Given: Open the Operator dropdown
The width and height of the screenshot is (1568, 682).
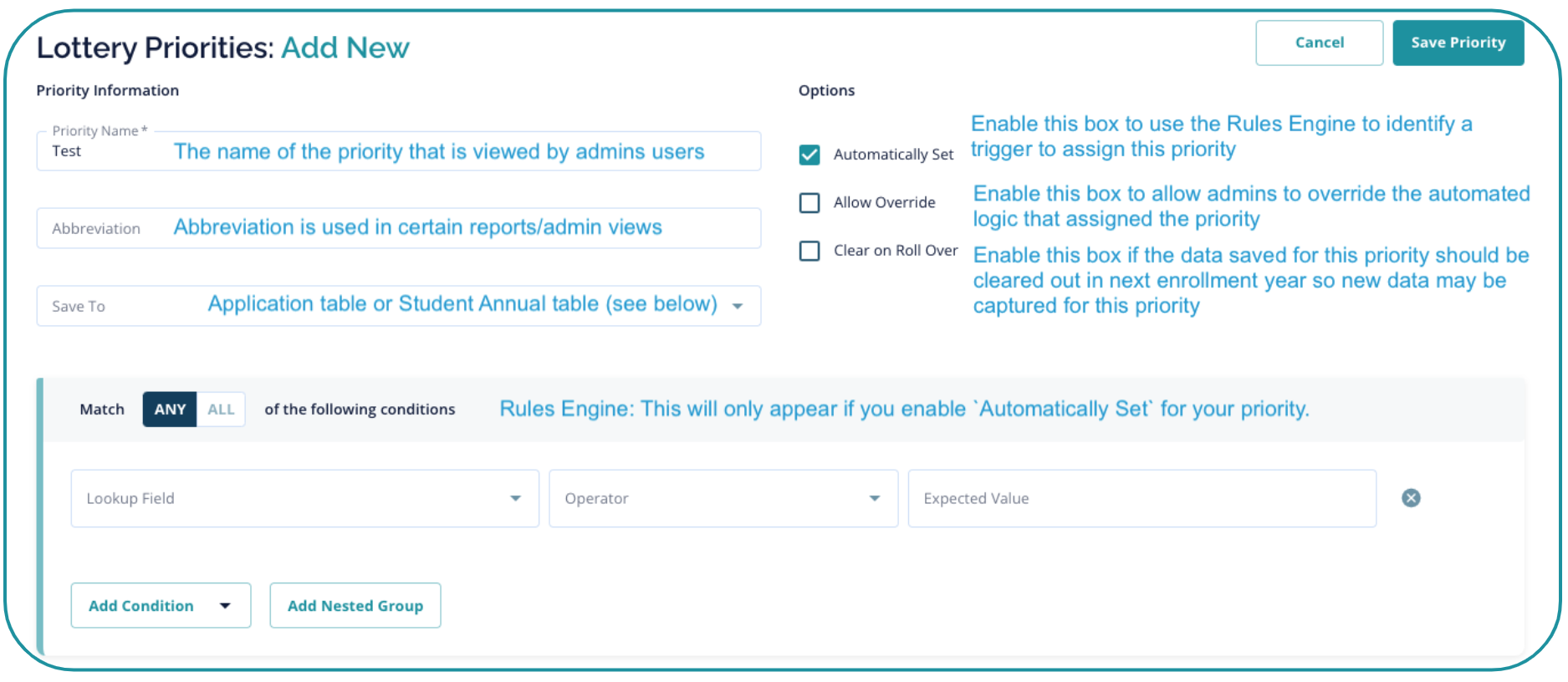Looking at the screenshot, I should point(711,498).
